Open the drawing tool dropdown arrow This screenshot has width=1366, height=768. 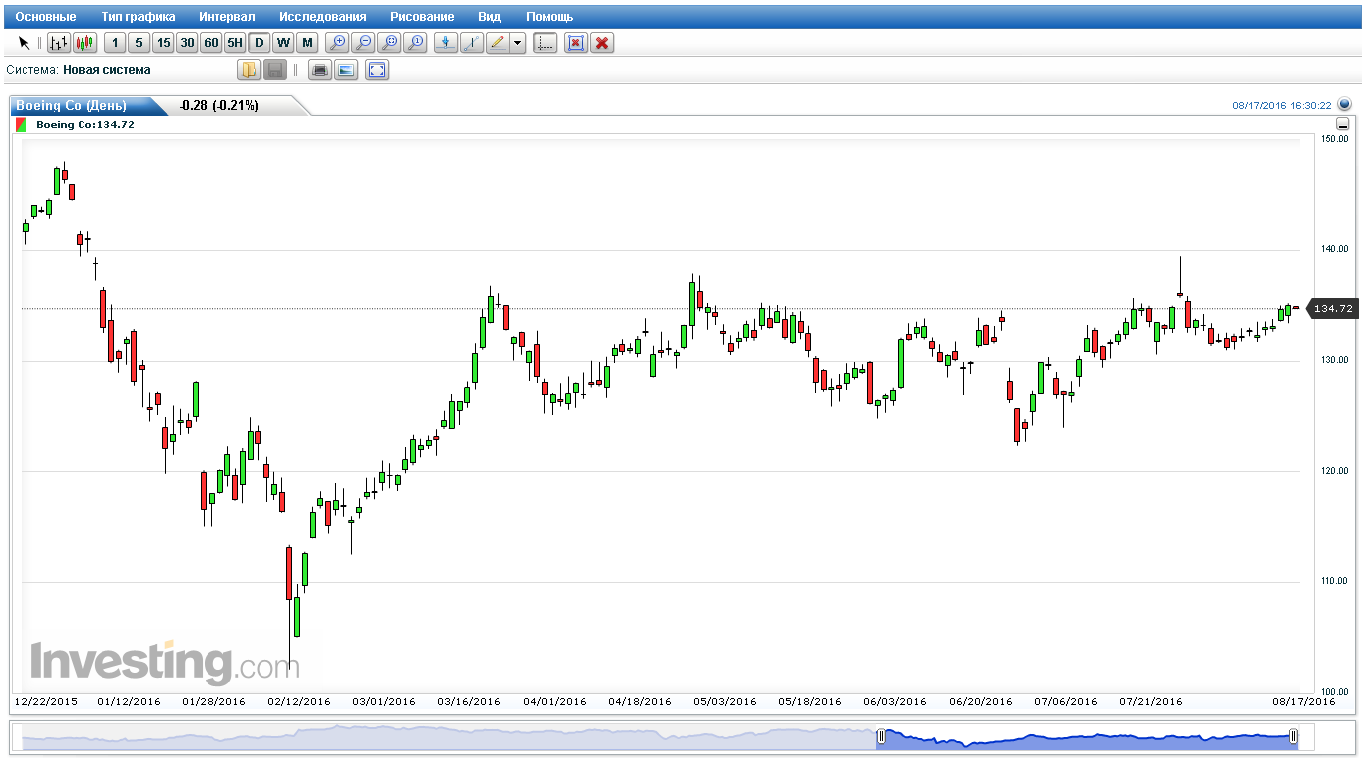pos(518,43)
